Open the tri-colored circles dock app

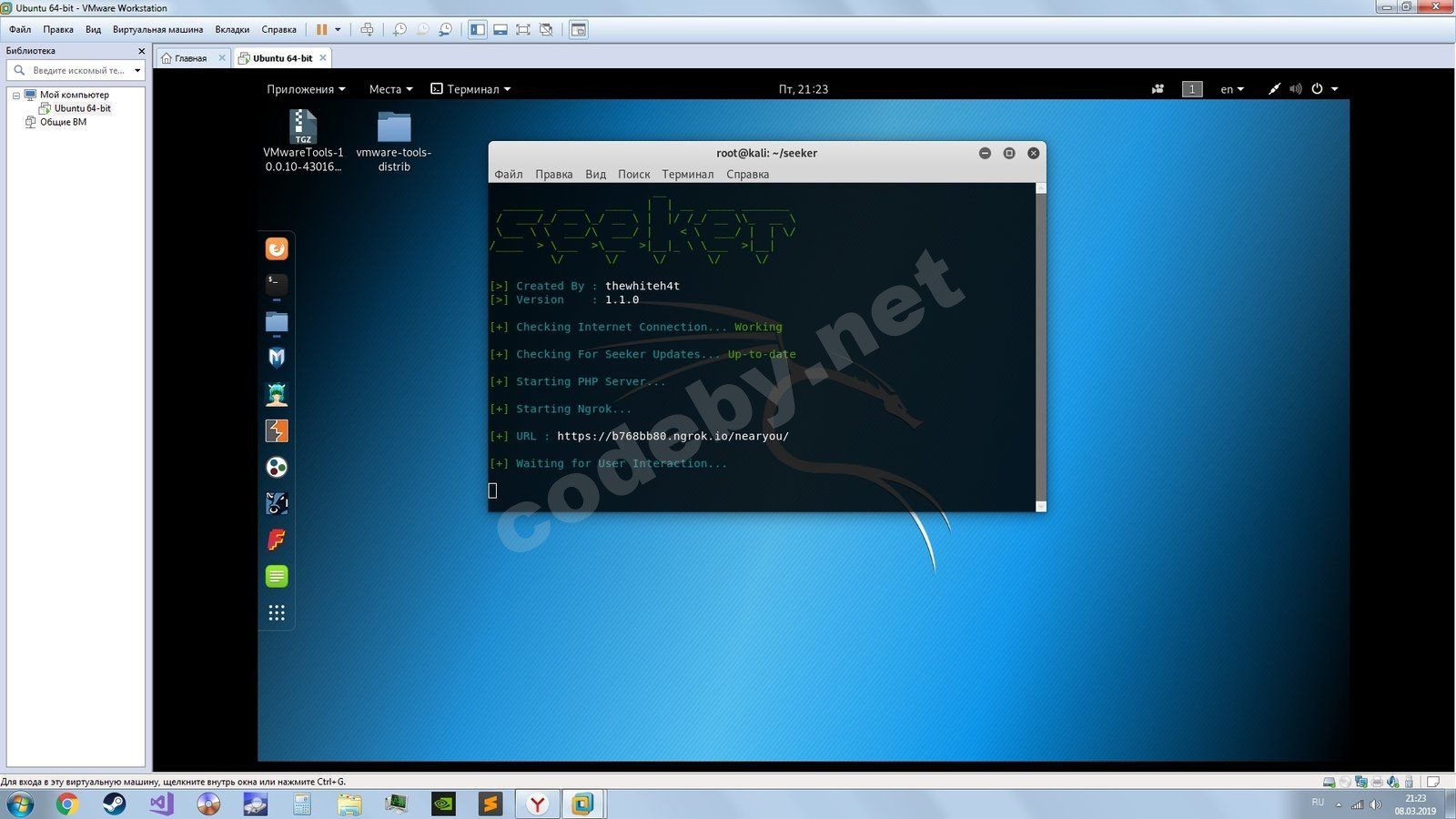pos(277,467)
